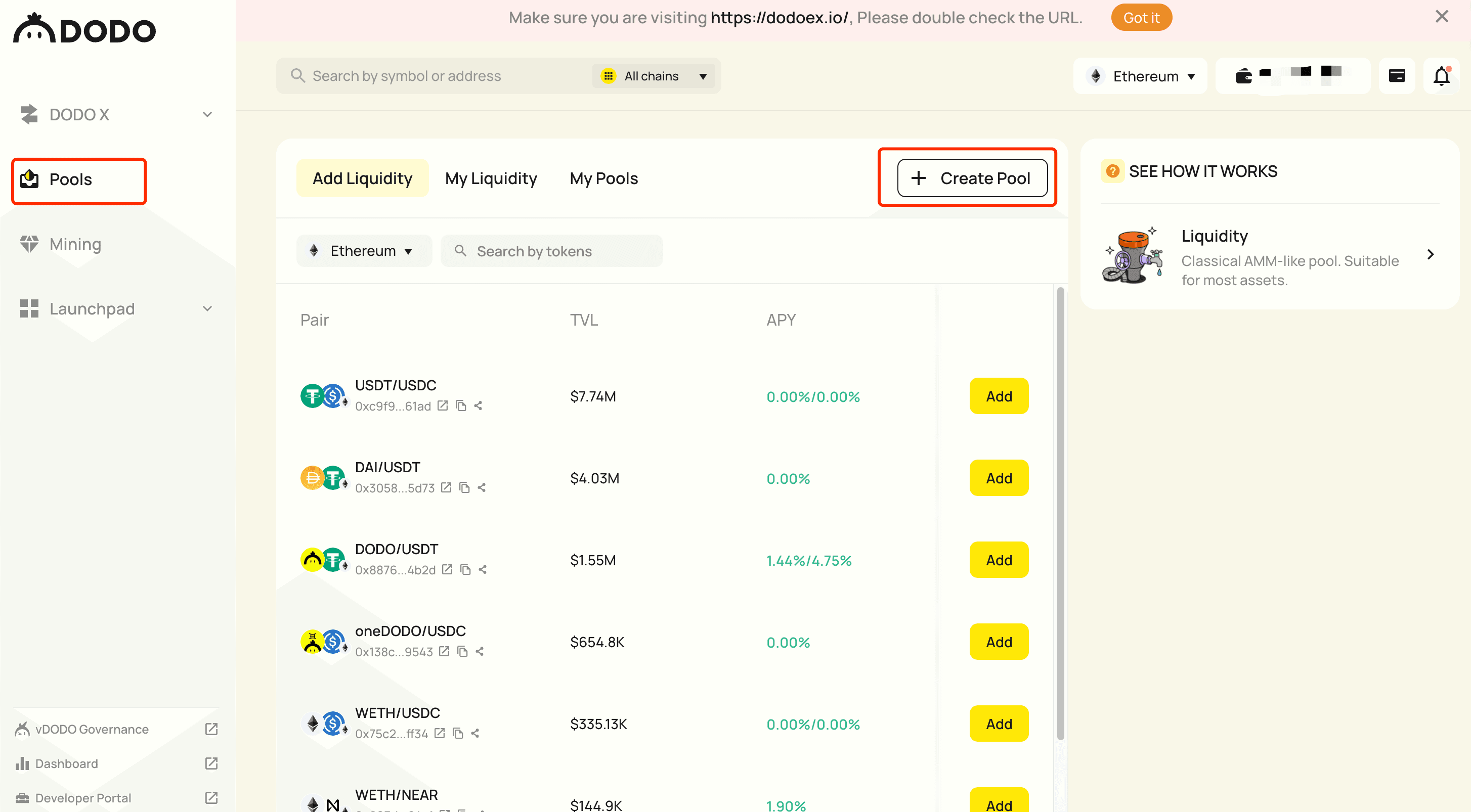
Task: Switch to Add Liquidity tab
Action: pyautogui.click(x=363, y=178)
